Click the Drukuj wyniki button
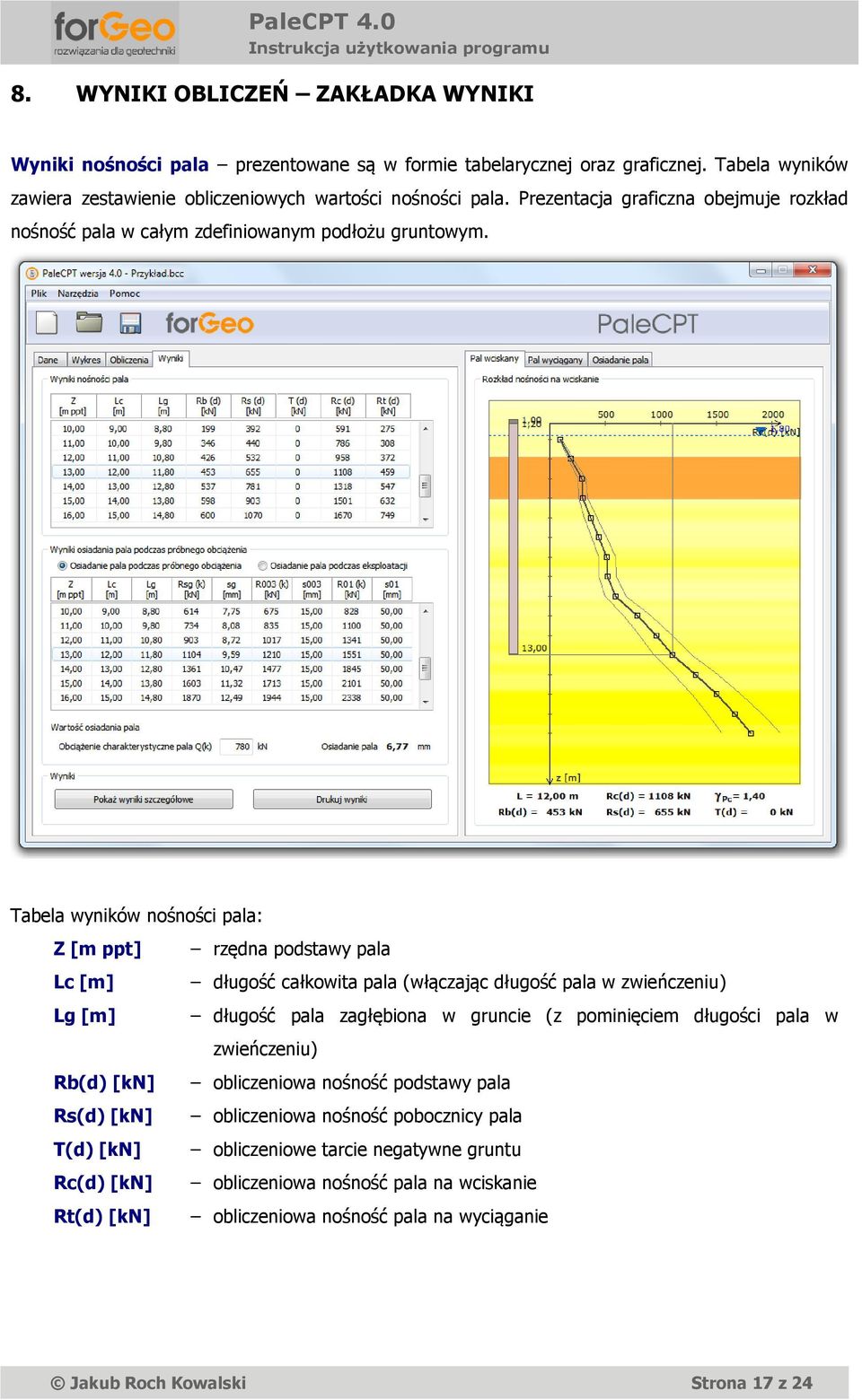Screen dimensions: 862x1400 coord(342,800)
